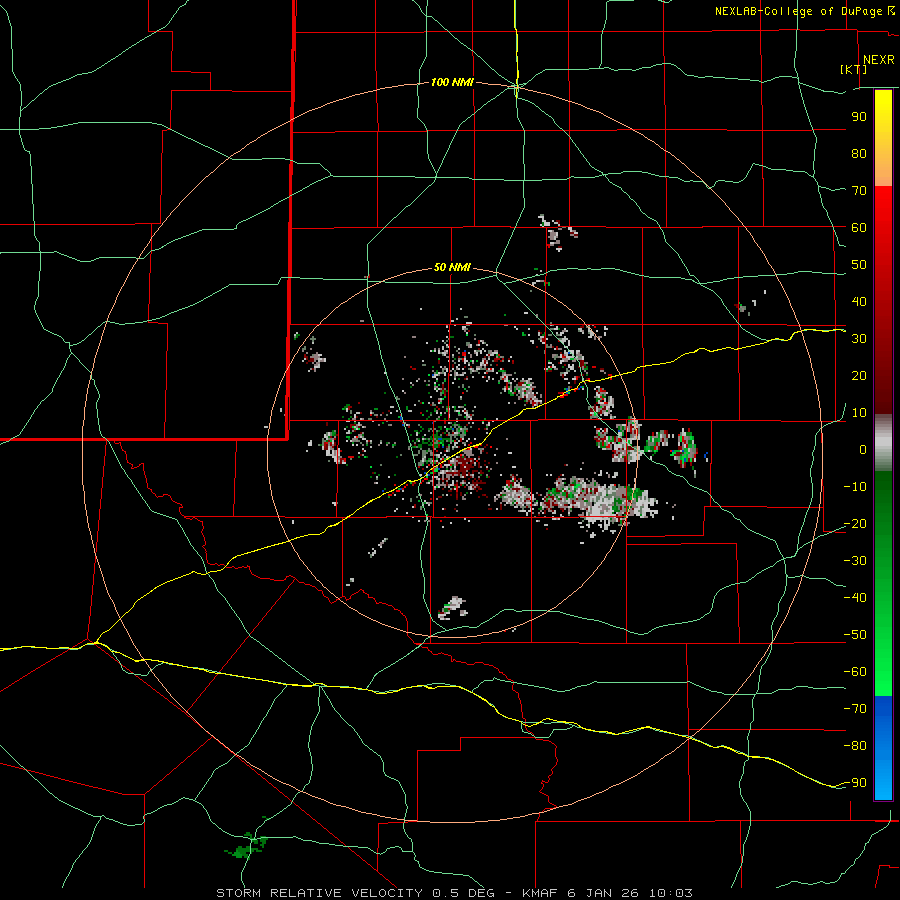Select the 0 knot scale label

tap(863, 449)
